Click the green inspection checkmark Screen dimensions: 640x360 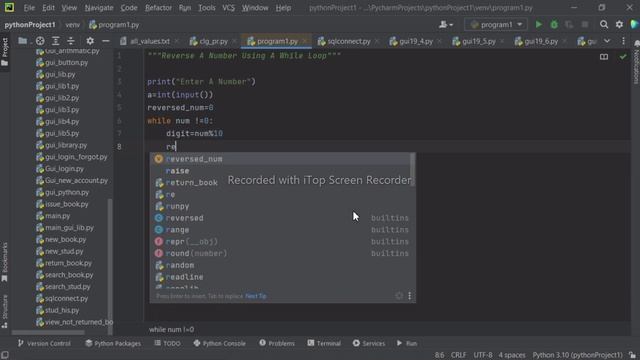[x=622, y=57]
